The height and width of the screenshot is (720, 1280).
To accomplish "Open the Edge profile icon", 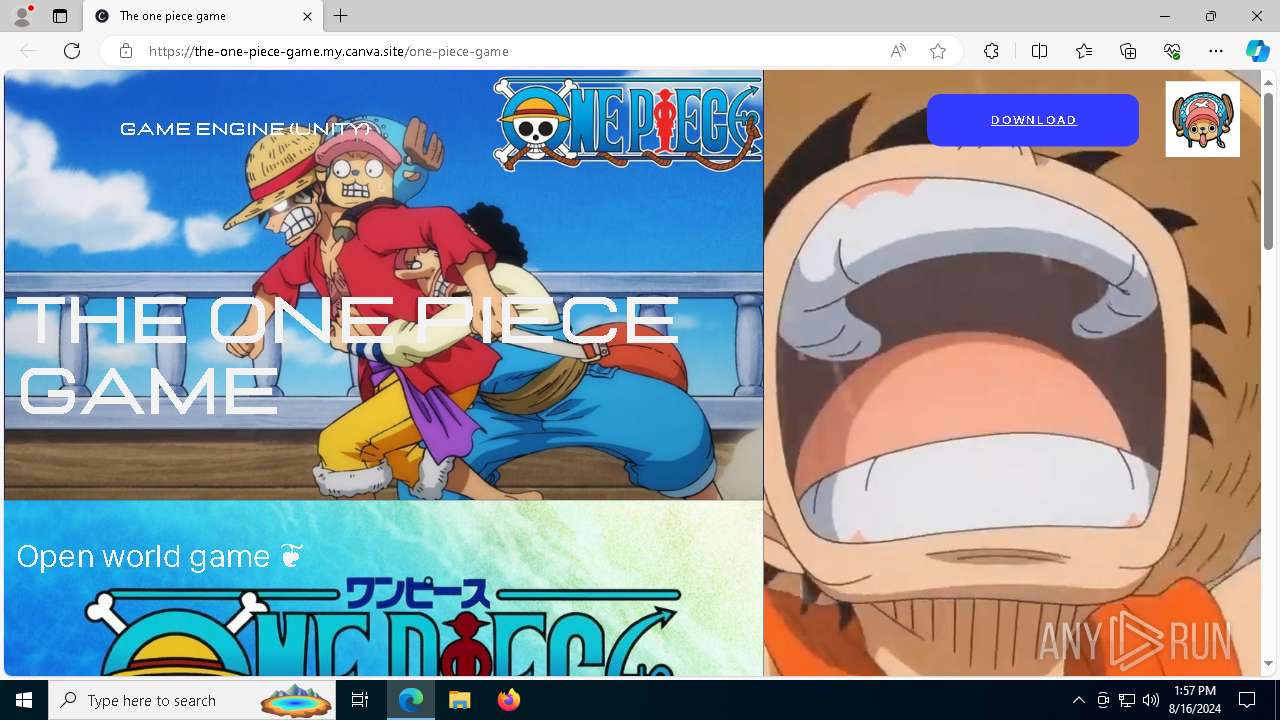I will point(22,16).
